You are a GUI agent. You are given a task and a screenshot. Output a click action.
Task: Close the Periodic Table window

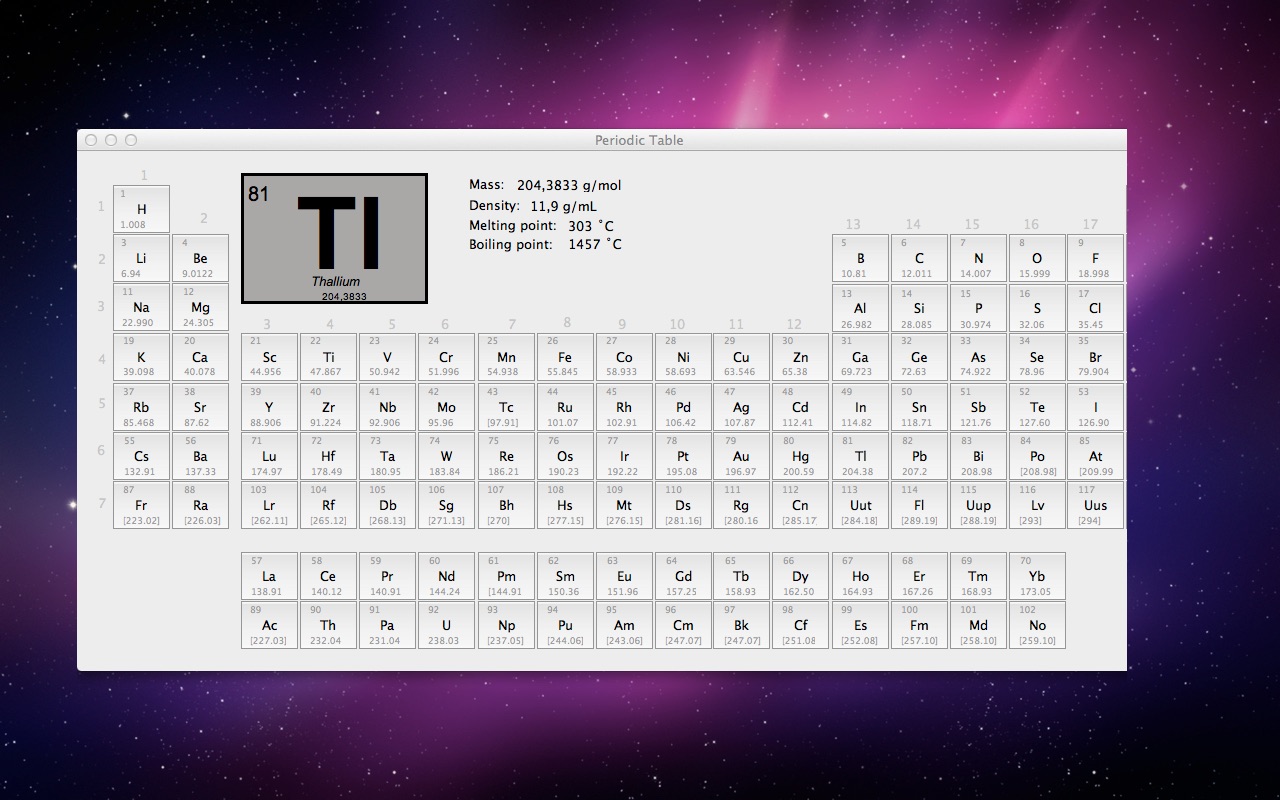(91, 140)
